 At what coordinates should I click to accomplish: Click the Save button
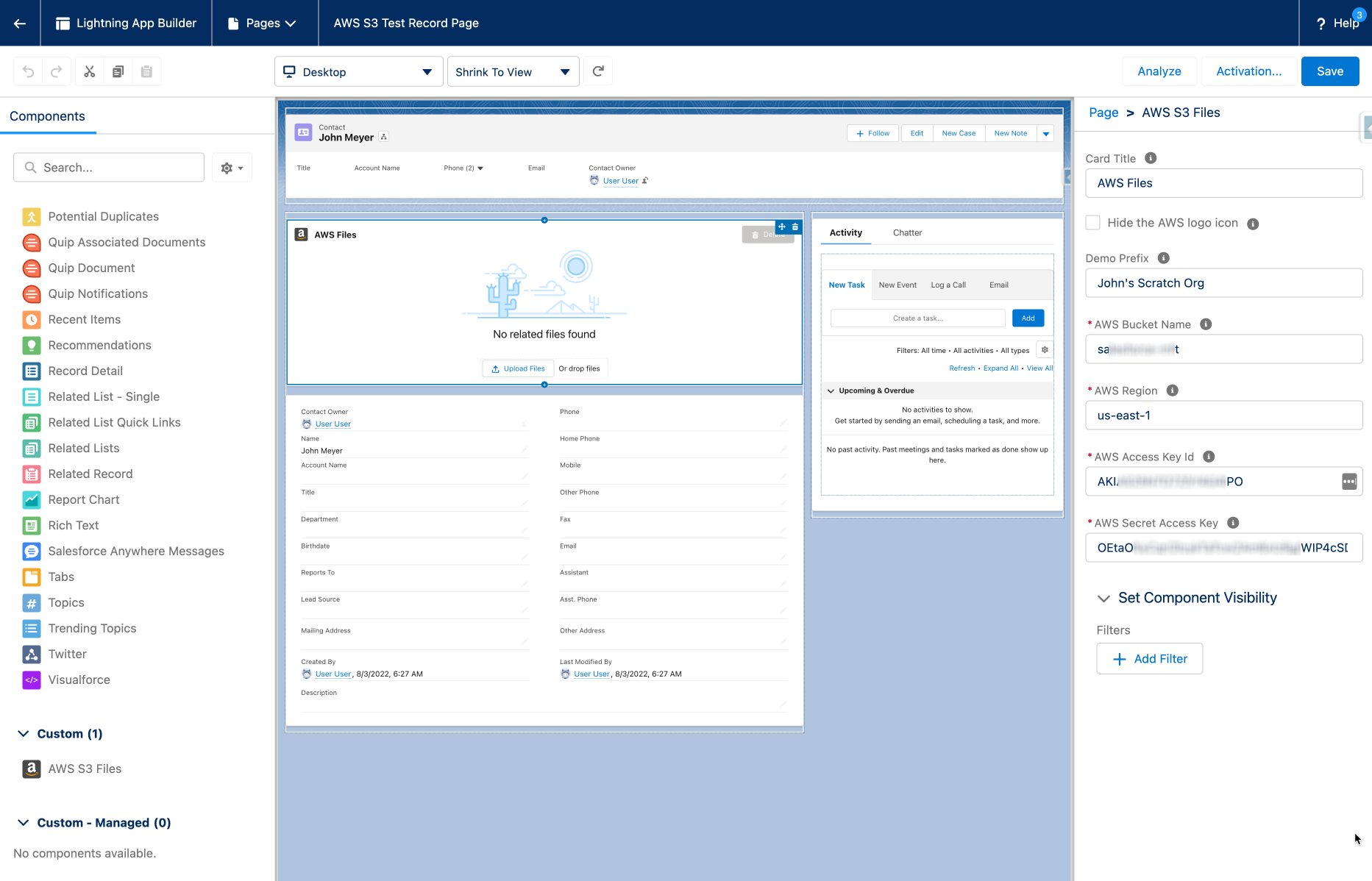1330,71
